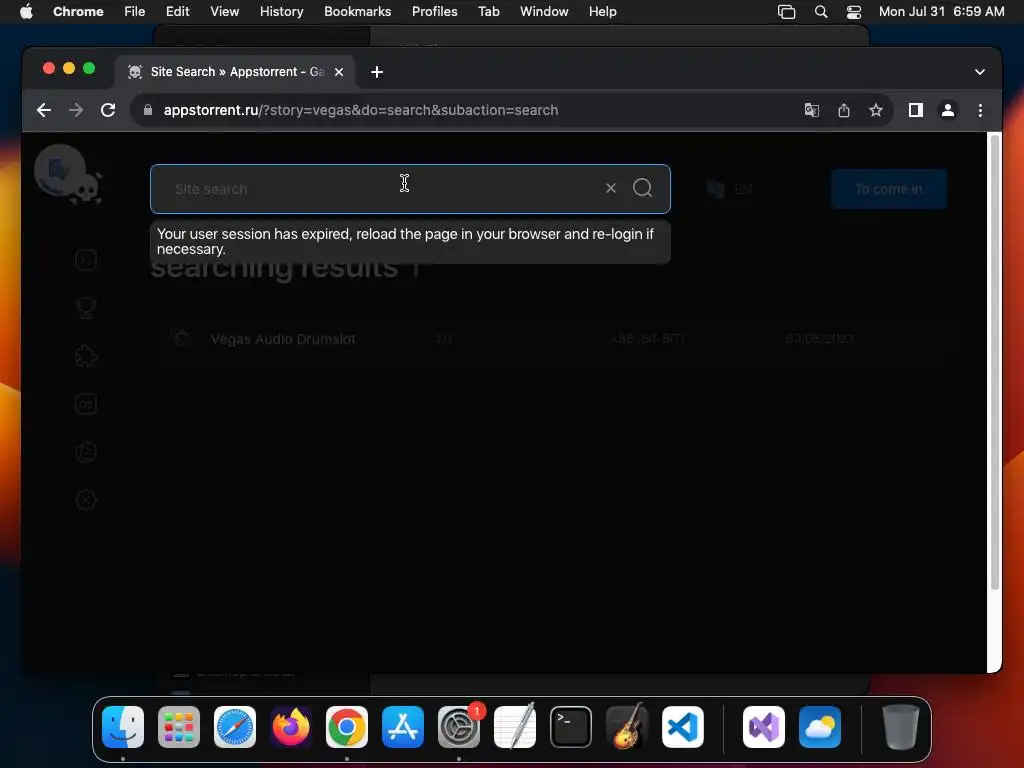This screenshot has height=768, width=1024.
Task: Clear search field with the X icon
Action: (611, 188)
